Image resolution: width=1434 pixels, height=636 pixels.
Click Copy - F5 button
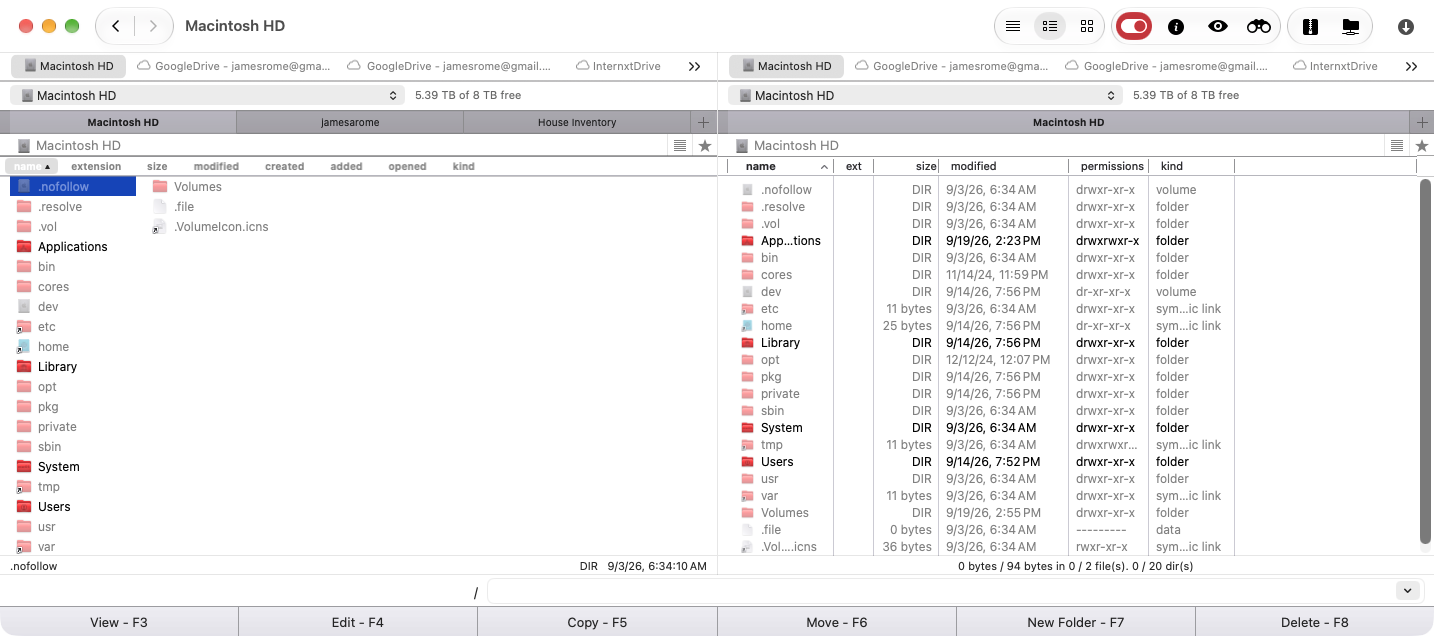tap(597, 622)
